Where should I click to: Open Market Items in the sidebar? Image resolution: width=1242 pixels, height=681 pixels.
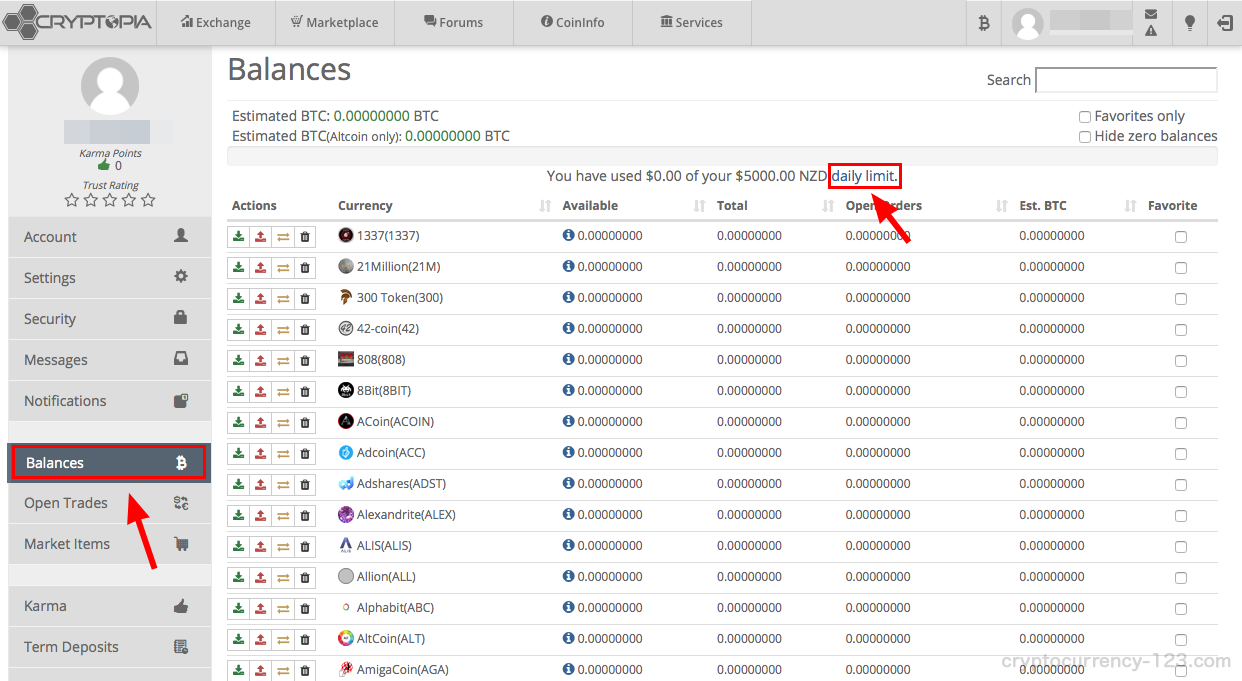pos(110,544)
